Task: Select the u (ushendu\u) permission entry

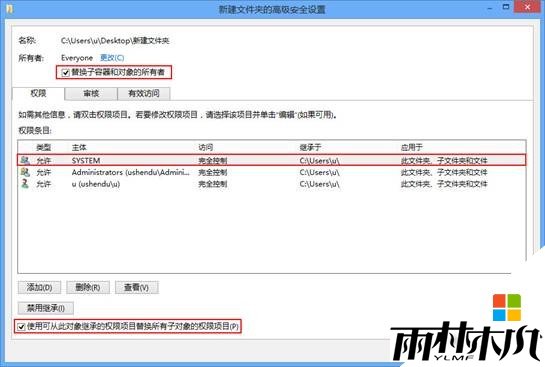Action: click(x=271, y=184)
